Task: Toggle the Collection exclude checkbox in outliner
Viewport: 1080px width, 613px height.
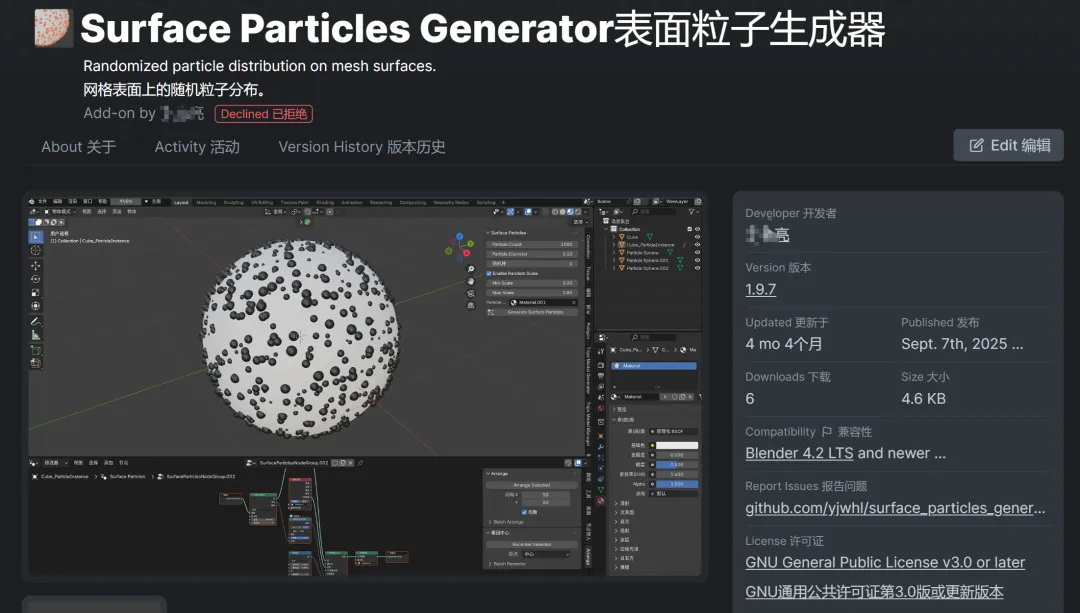Action: click(x=689, y=229)
